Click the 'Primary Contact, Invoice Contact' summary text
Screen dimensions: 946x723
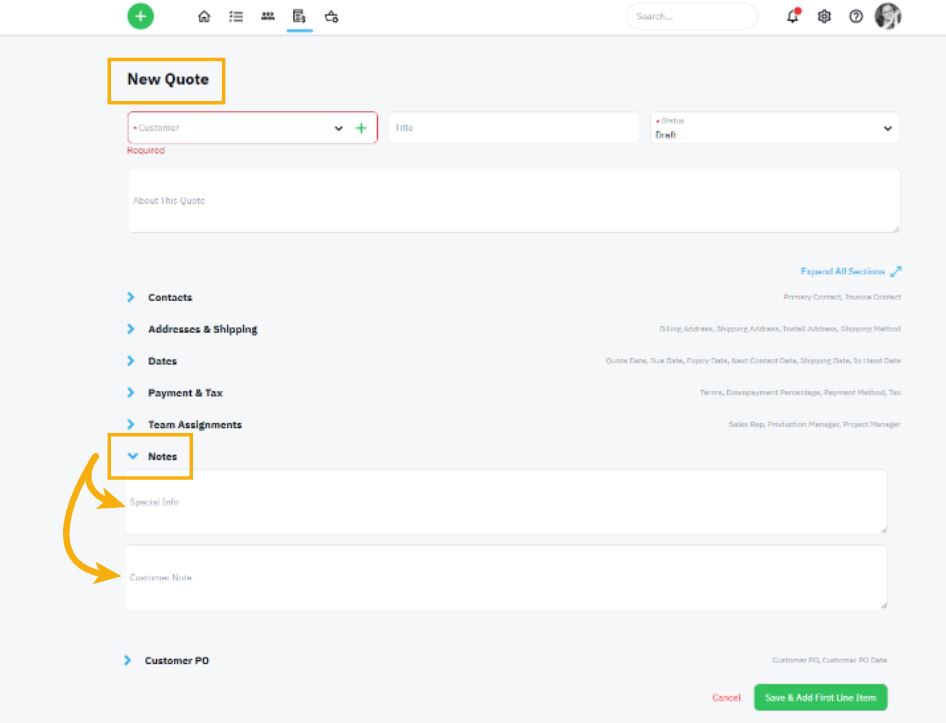pyautogui.click(x=842, y=297)
